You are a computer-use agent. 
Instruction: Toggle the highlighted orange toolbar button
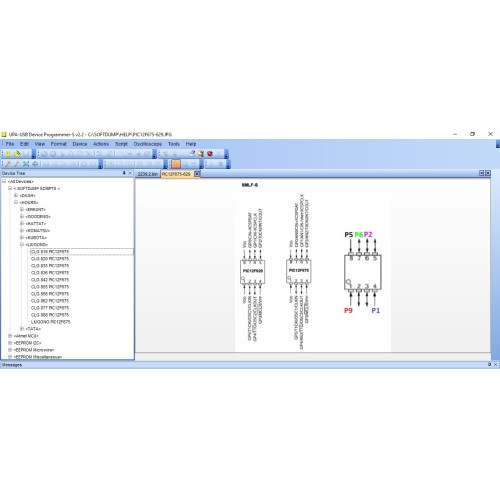point(176,164)
